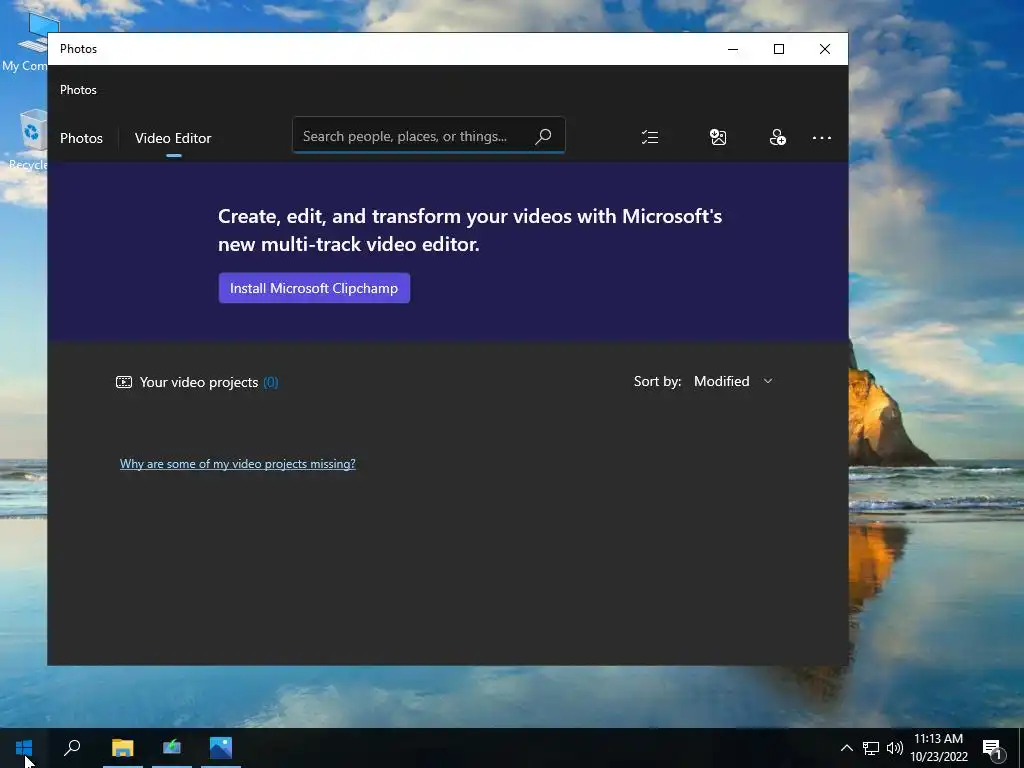Click the taskbar app next to File Explorer
The image size is (1024, 768).
click(x=172, y=748)
